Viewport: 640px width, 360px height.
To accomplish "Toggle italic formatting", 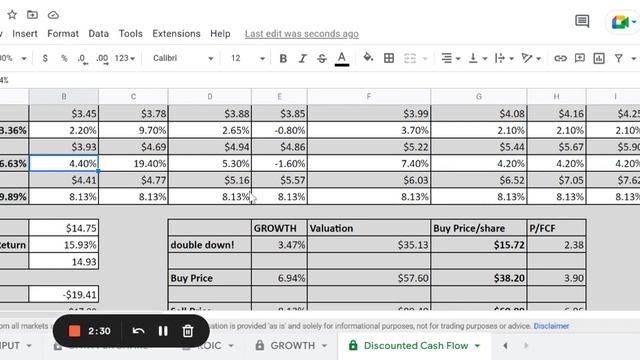I will coord(302,58).
